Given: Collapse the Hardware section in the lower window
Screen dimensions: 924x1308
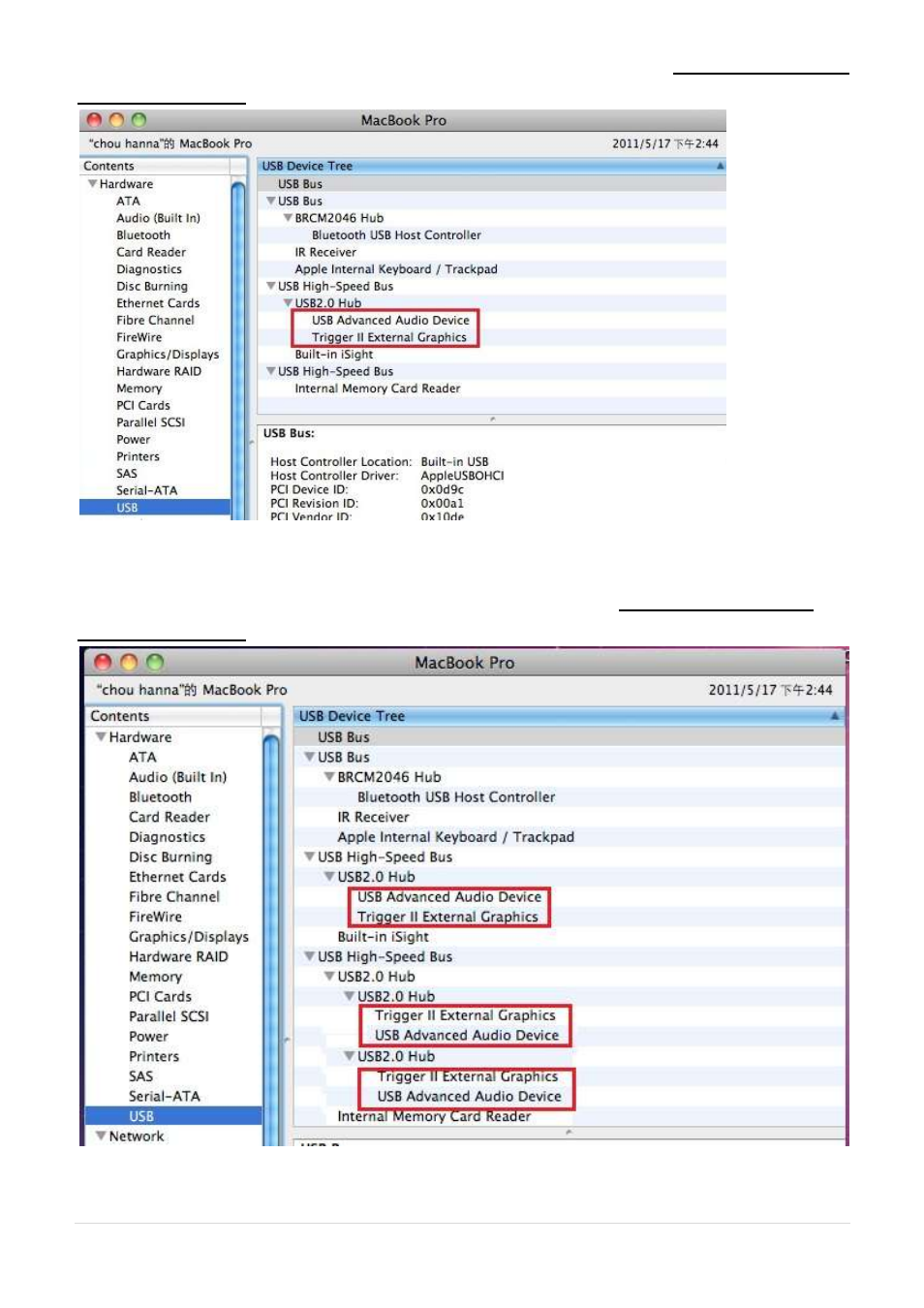Looking at the screenshot, I should pos(100,737).
